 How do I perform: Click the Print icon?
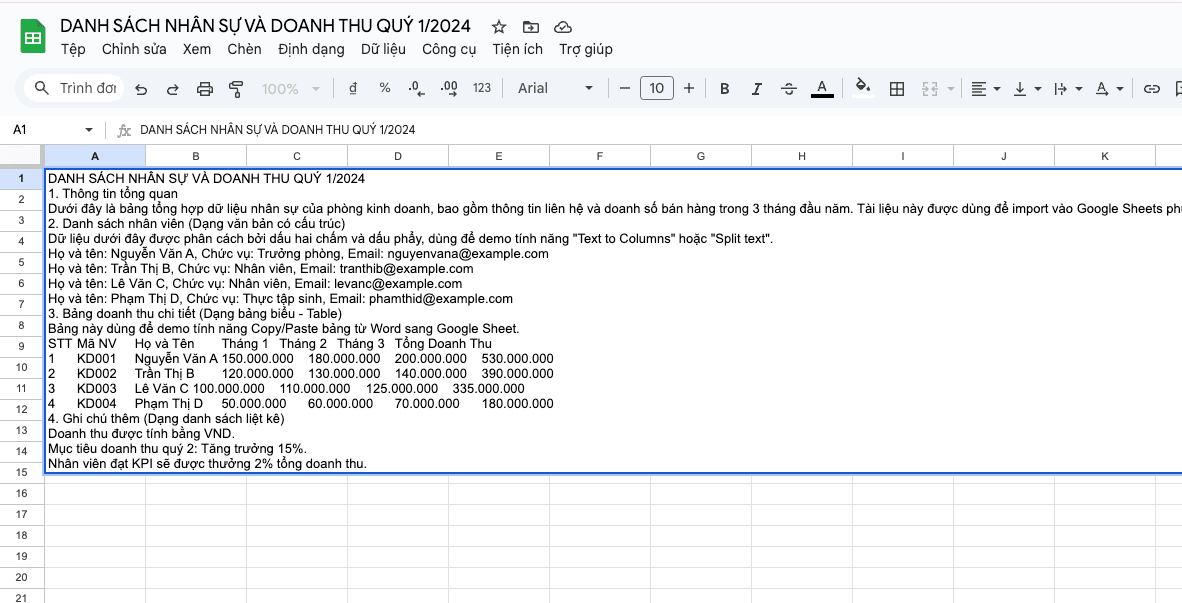point(204,88)
